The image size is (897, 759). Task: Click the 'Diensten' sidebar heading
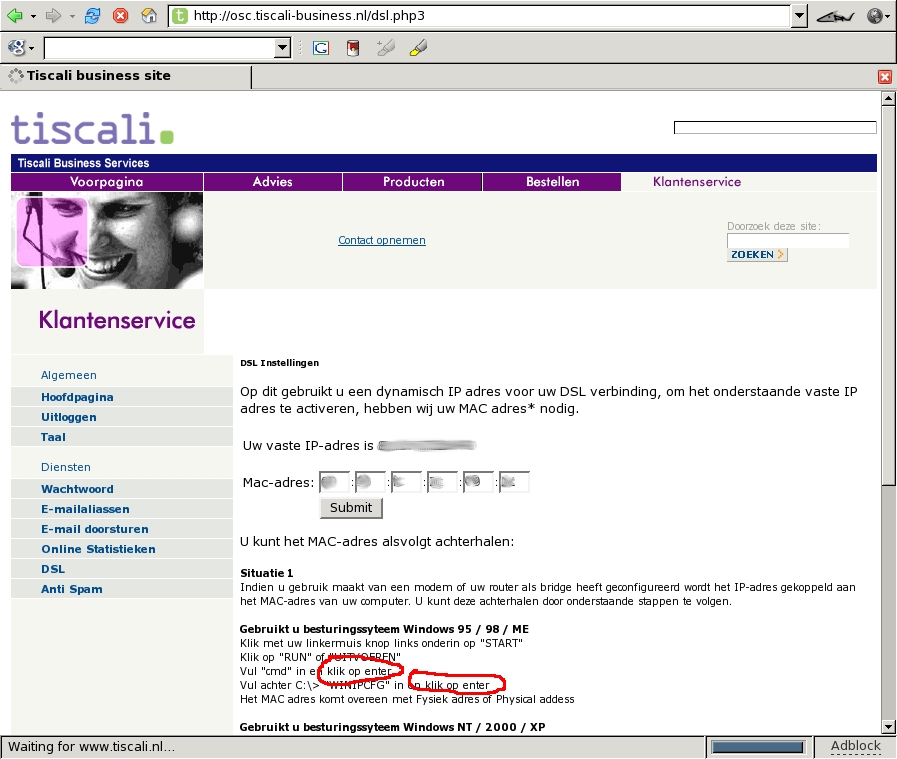(66, 467)
